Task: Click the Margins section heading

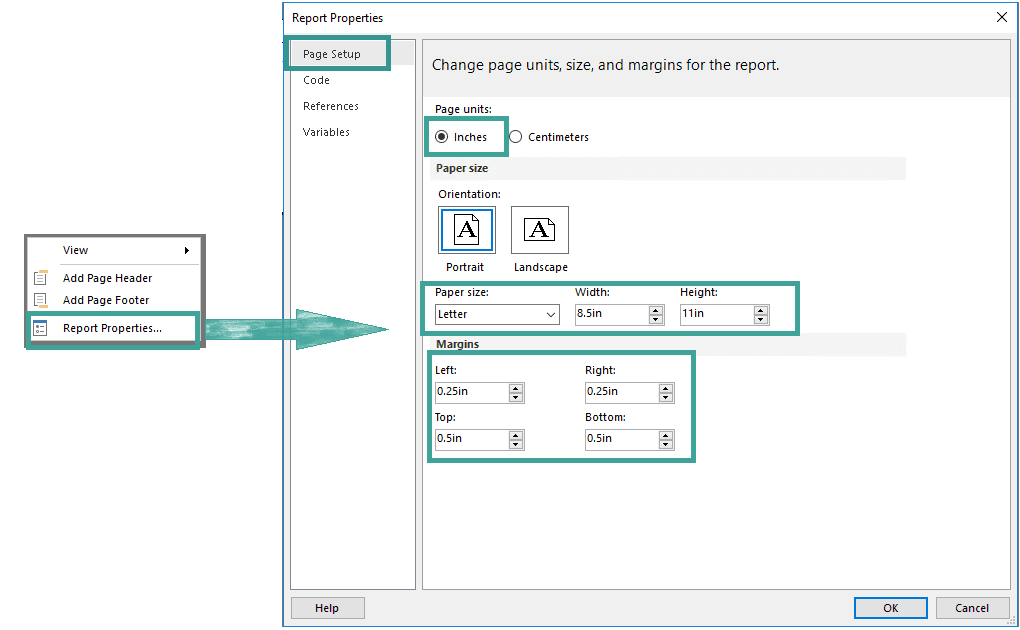Action: pyautogui.click(x=457, y=344)
